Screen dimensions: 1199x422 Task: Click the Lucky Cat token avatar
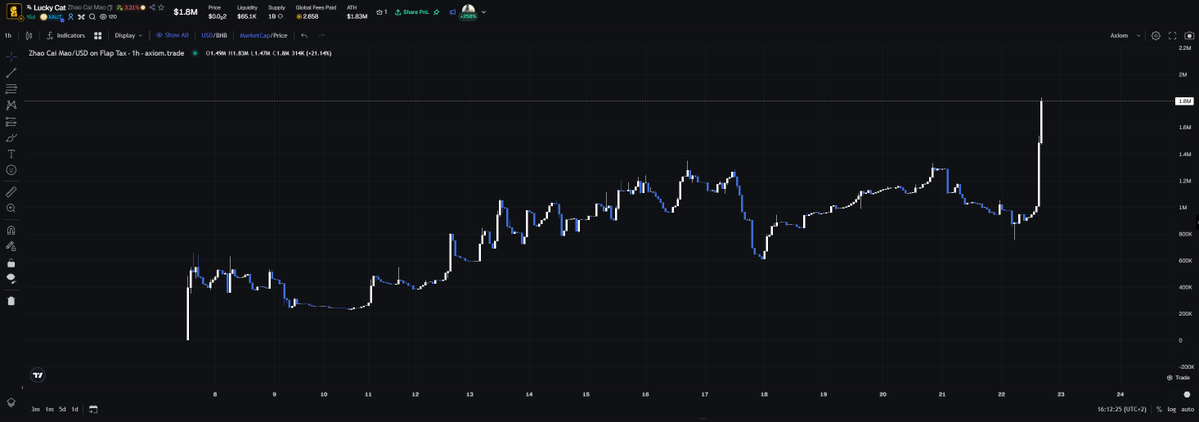click(14, 11)
